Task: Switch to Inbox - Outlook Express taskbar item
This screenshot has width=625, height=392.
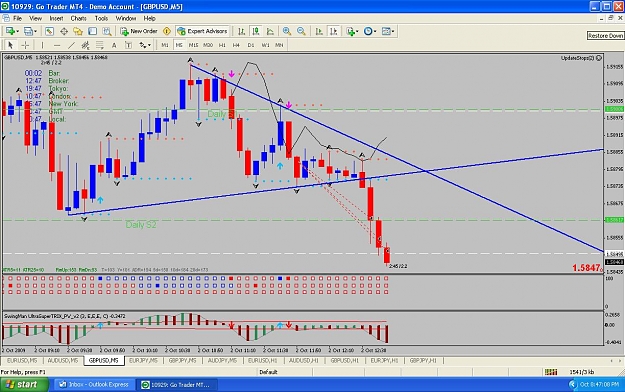Action: coord(94,384)
